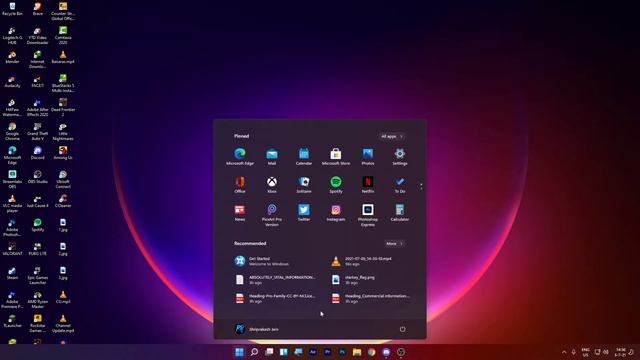Start the pinned Solitaire game

pyautogui.click(x=304, y=185)
